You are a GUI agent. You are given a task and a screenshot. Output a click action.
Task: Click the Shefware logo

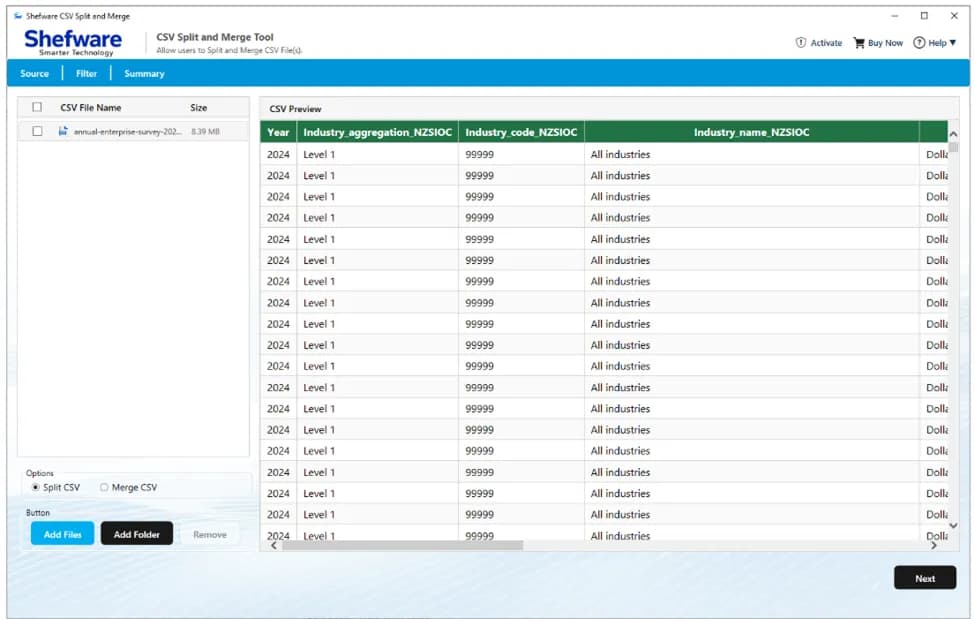(73, 42)
